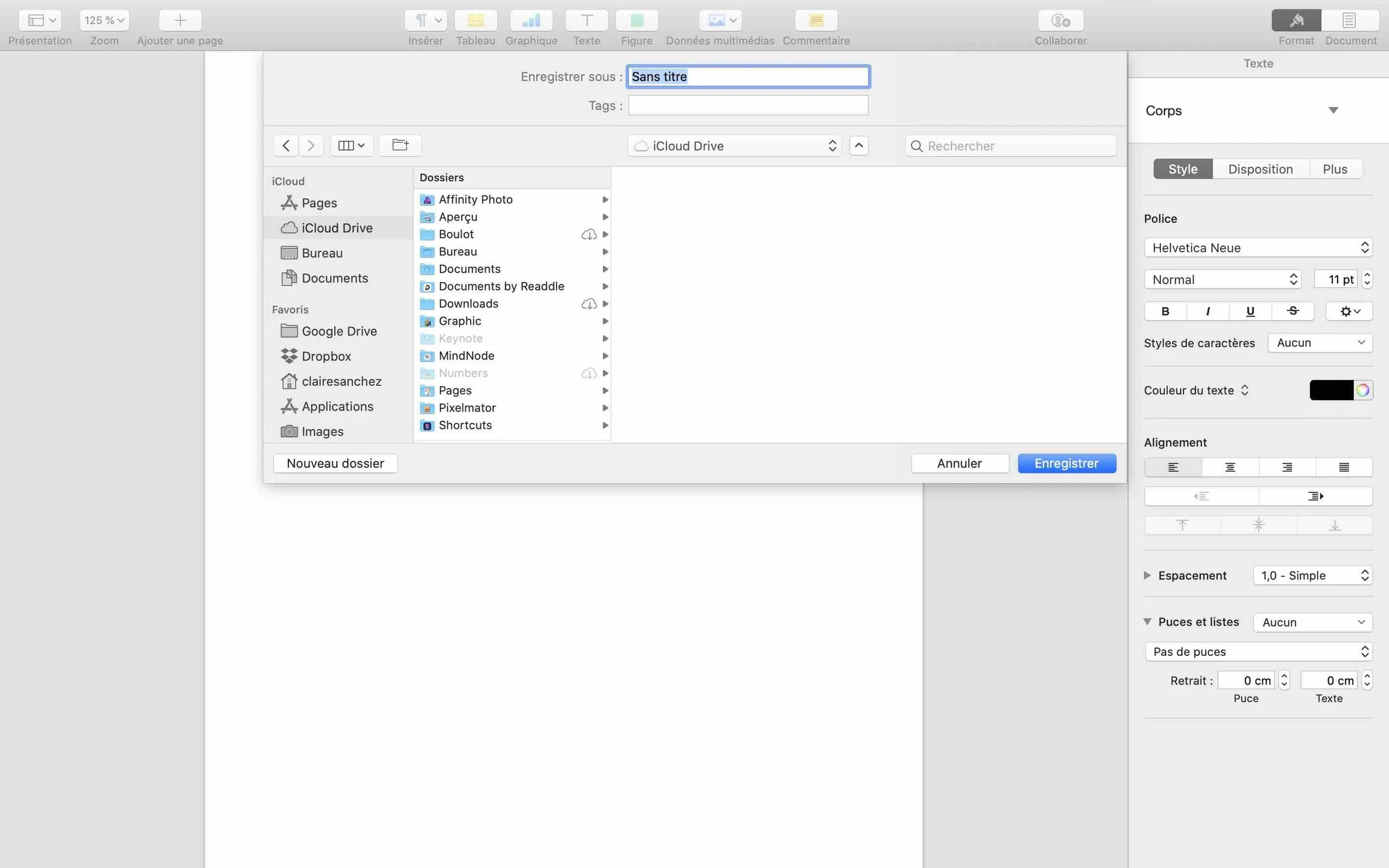Open the iCloud Drive location dropdown
1389x868 pixels.
(734, 146)
